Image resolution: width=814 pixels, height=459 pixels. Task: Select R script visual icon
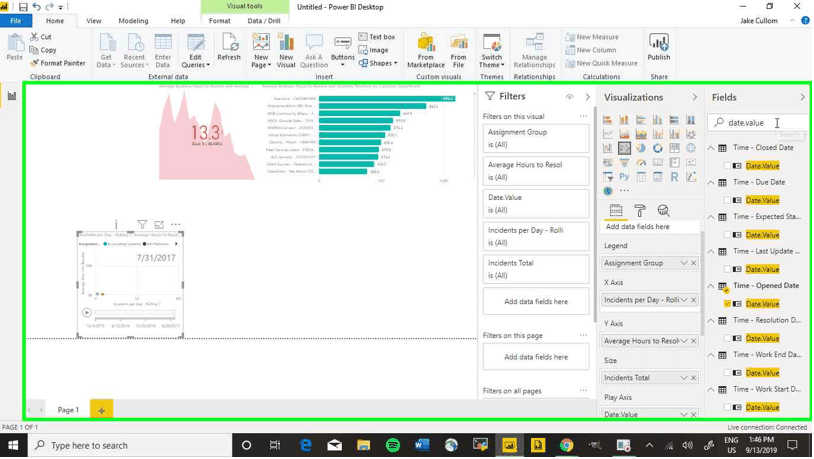tap(674, 177)
